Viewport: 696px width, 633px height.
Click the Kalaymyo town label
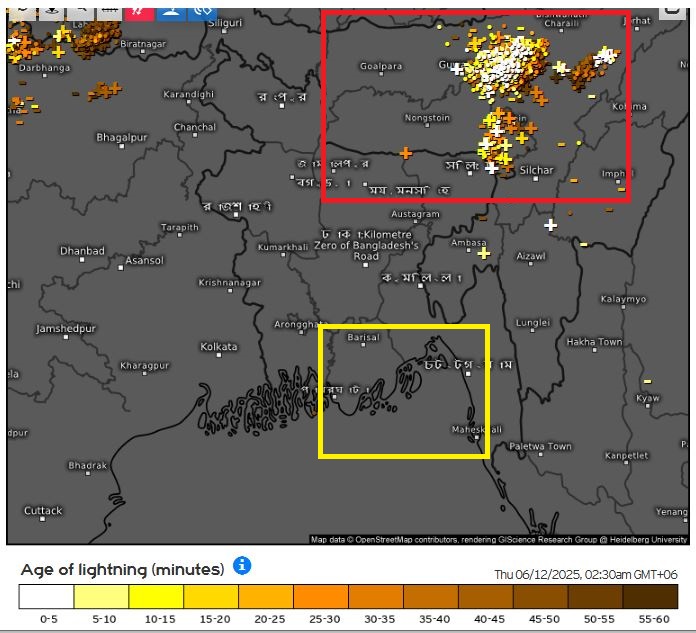pyautogui.click(x=623, y=299)
